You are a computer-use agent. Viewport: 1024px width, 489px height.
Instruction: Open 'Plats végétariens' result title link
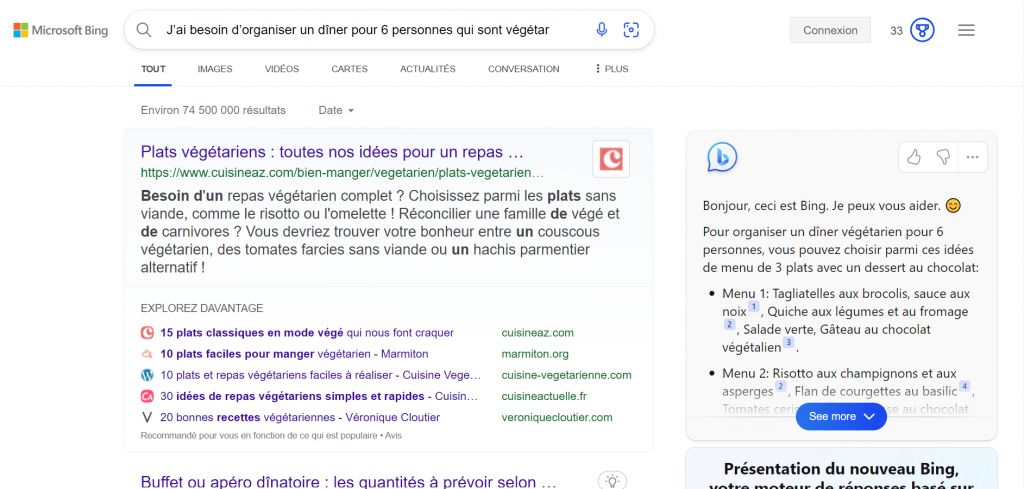(x=332, y=152)
